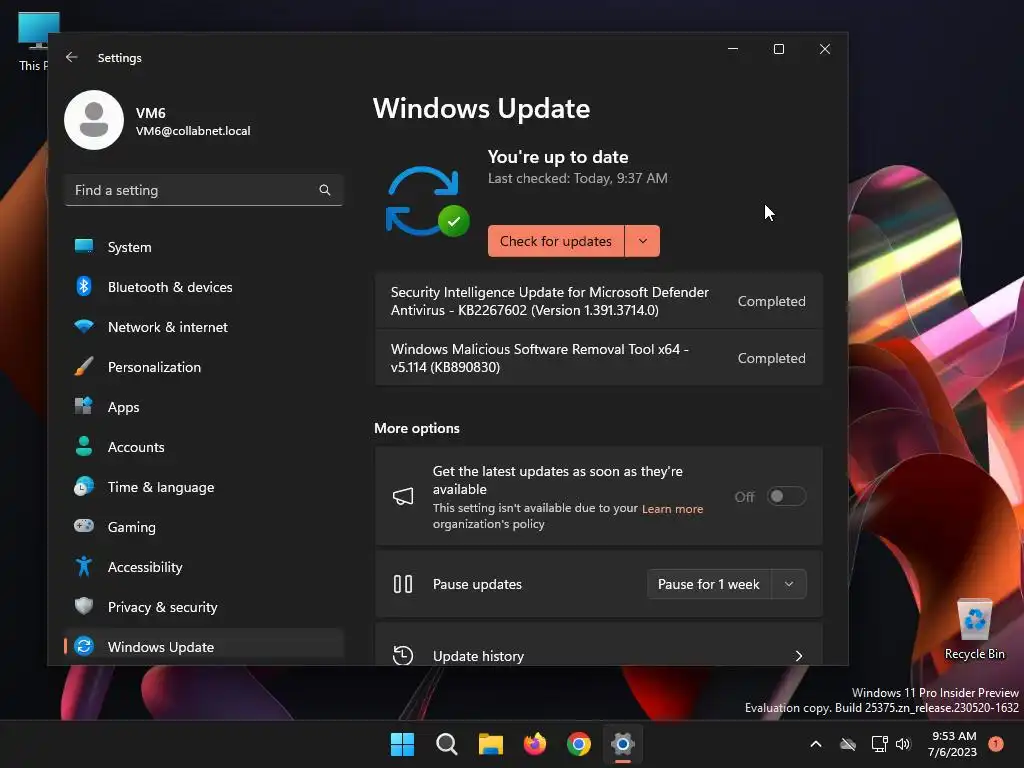Screen dimensions: 1024x768
Task: Launch File Explorer from taskbar
Action: pos(490,744)
